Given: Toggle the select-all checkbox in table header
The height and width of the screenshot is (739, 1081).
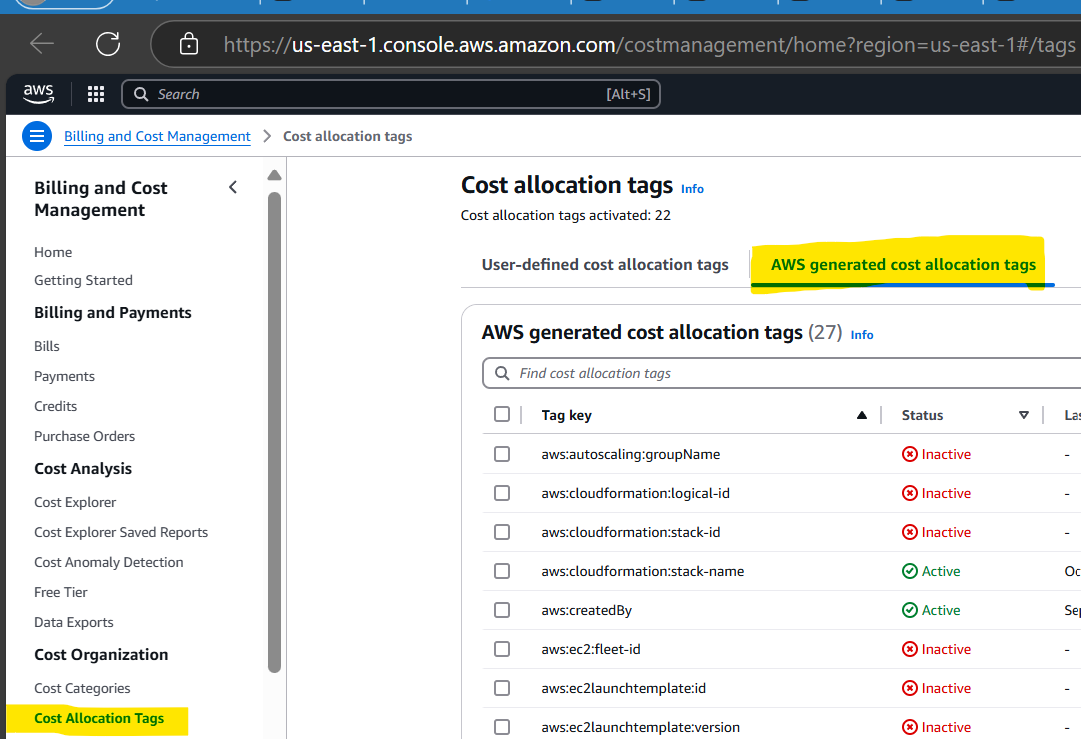Looking at the screenshot, I should click(x=502, y=415).
